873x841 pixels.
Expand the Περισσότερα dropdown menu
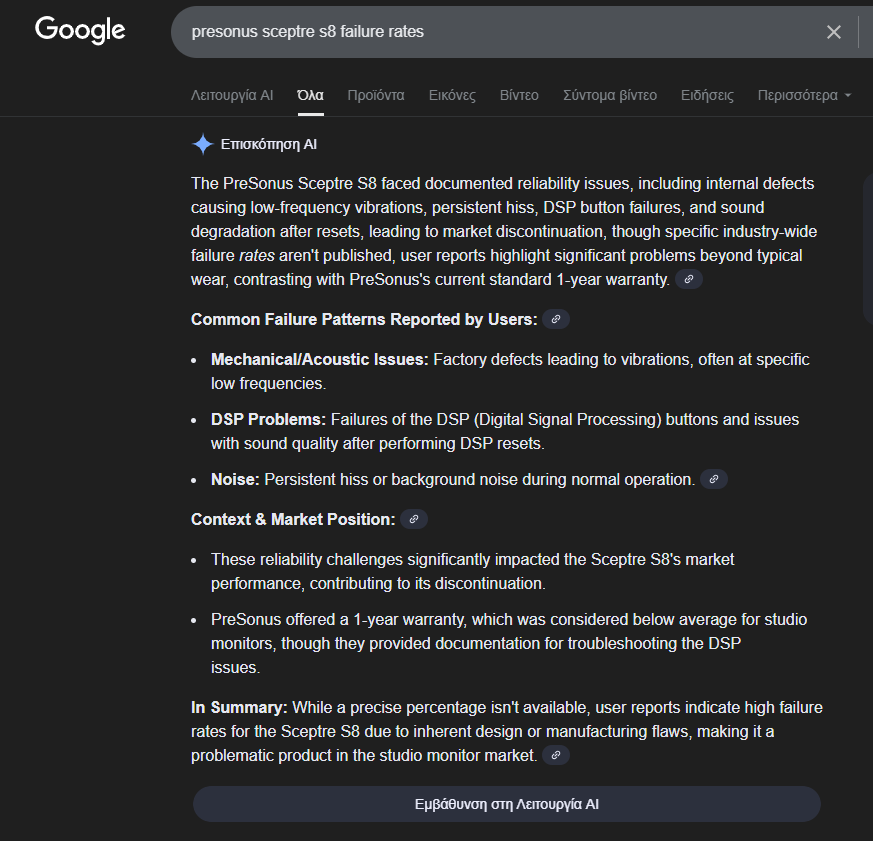click(x=804, y=95)
